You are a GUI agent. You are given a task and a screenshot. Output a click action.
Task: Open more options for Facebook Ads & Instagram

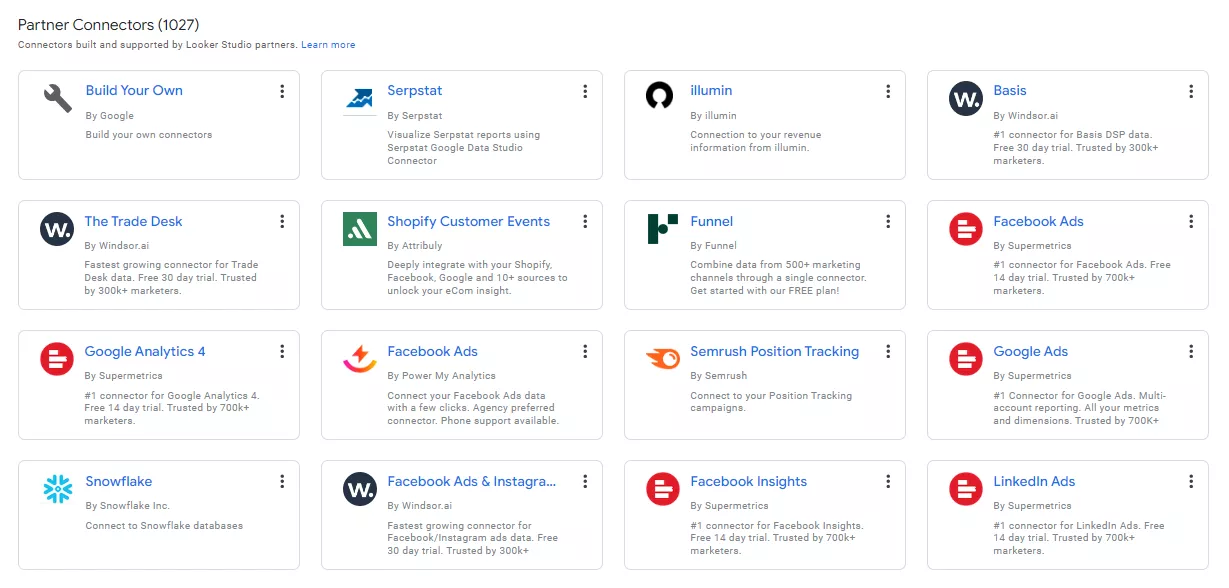[x=585, y=481]
